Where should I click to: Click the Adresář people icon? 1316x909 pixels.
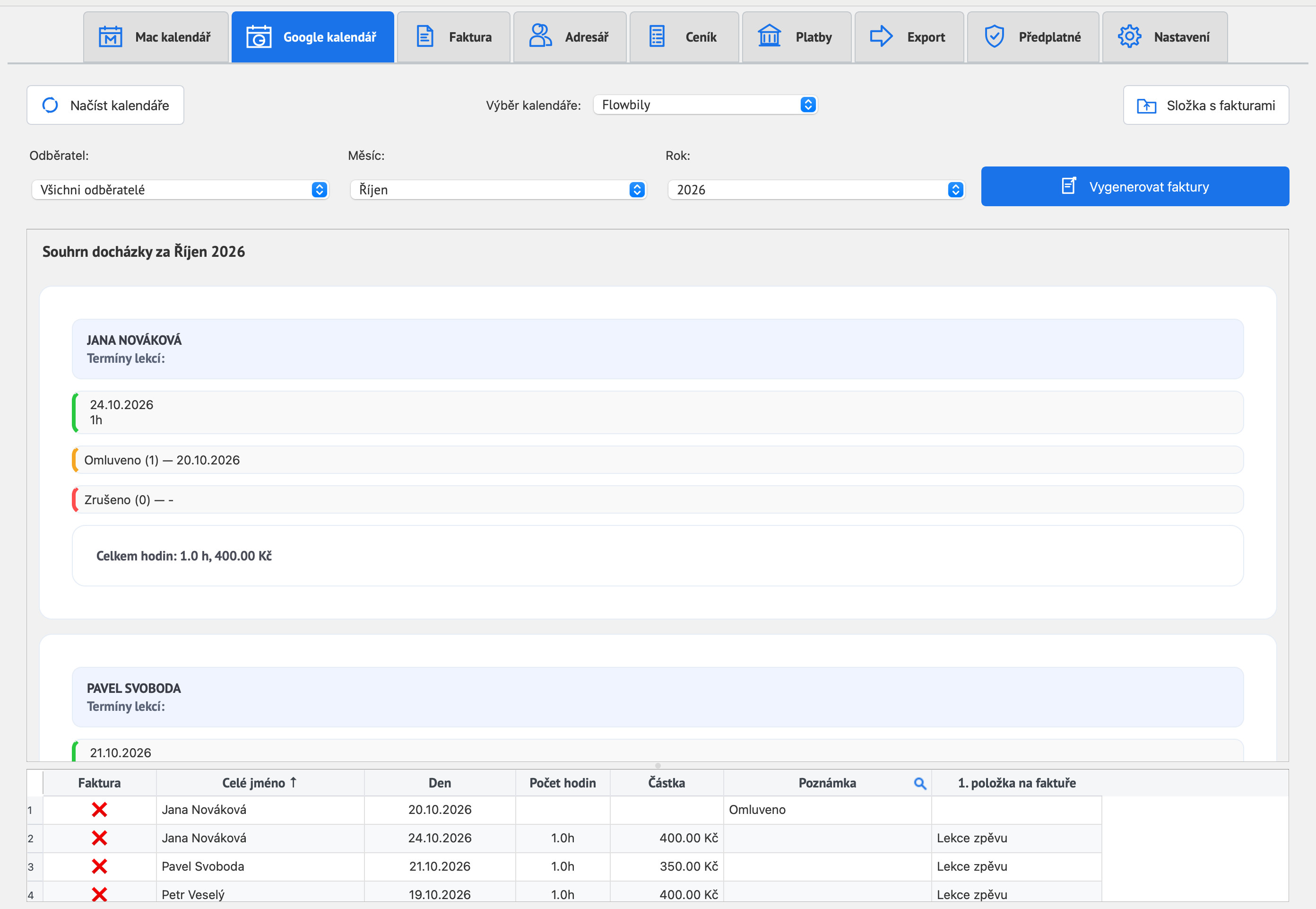click(540, 36)
